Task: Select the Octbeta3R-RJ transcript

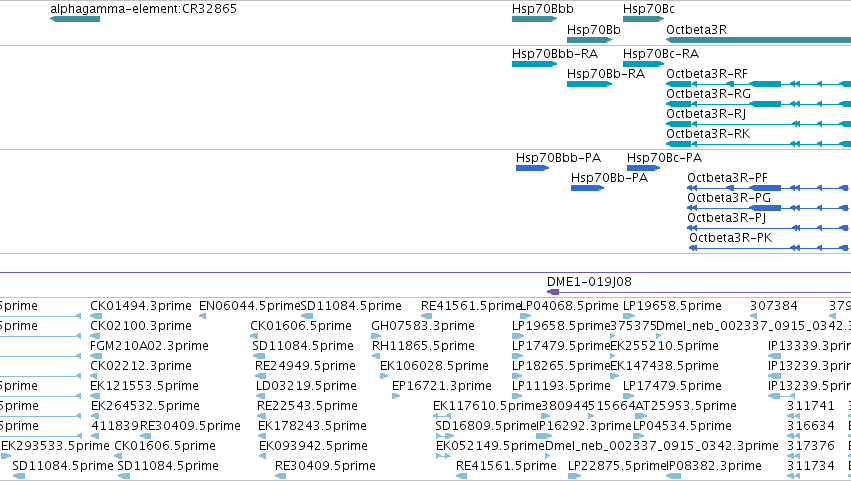Action: tap(758, 124)
